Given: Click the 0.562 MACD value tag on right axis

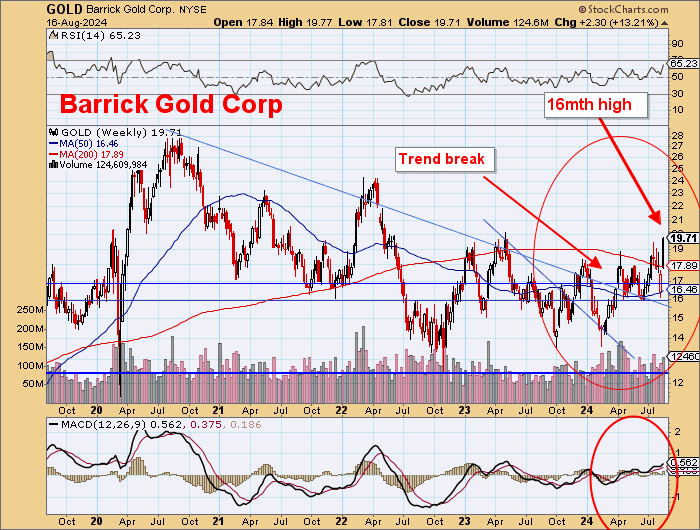Looking at the screenshot, I should coord(683,463).
